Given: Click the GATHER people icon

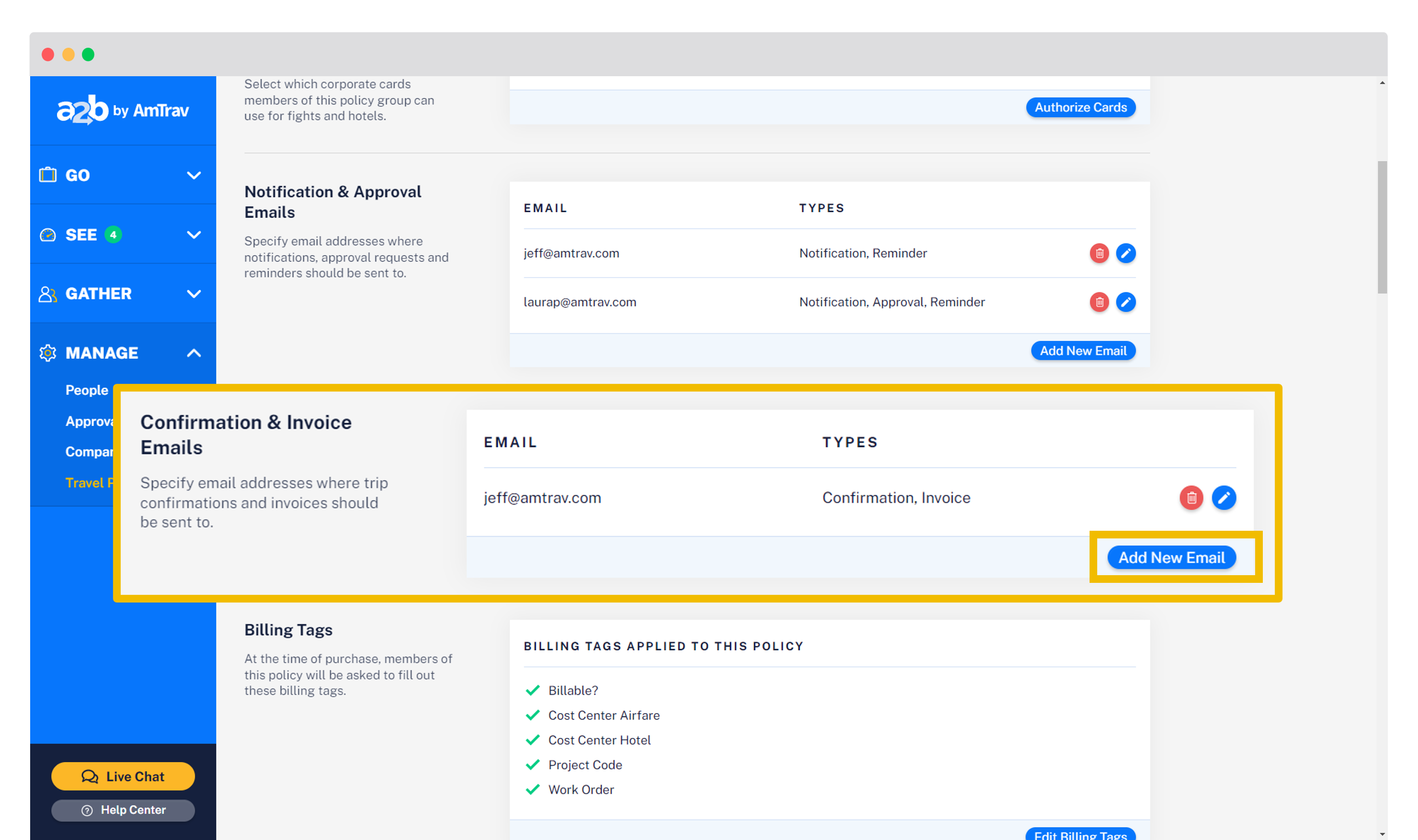Looking at the screenshot, I should point(48,294).
